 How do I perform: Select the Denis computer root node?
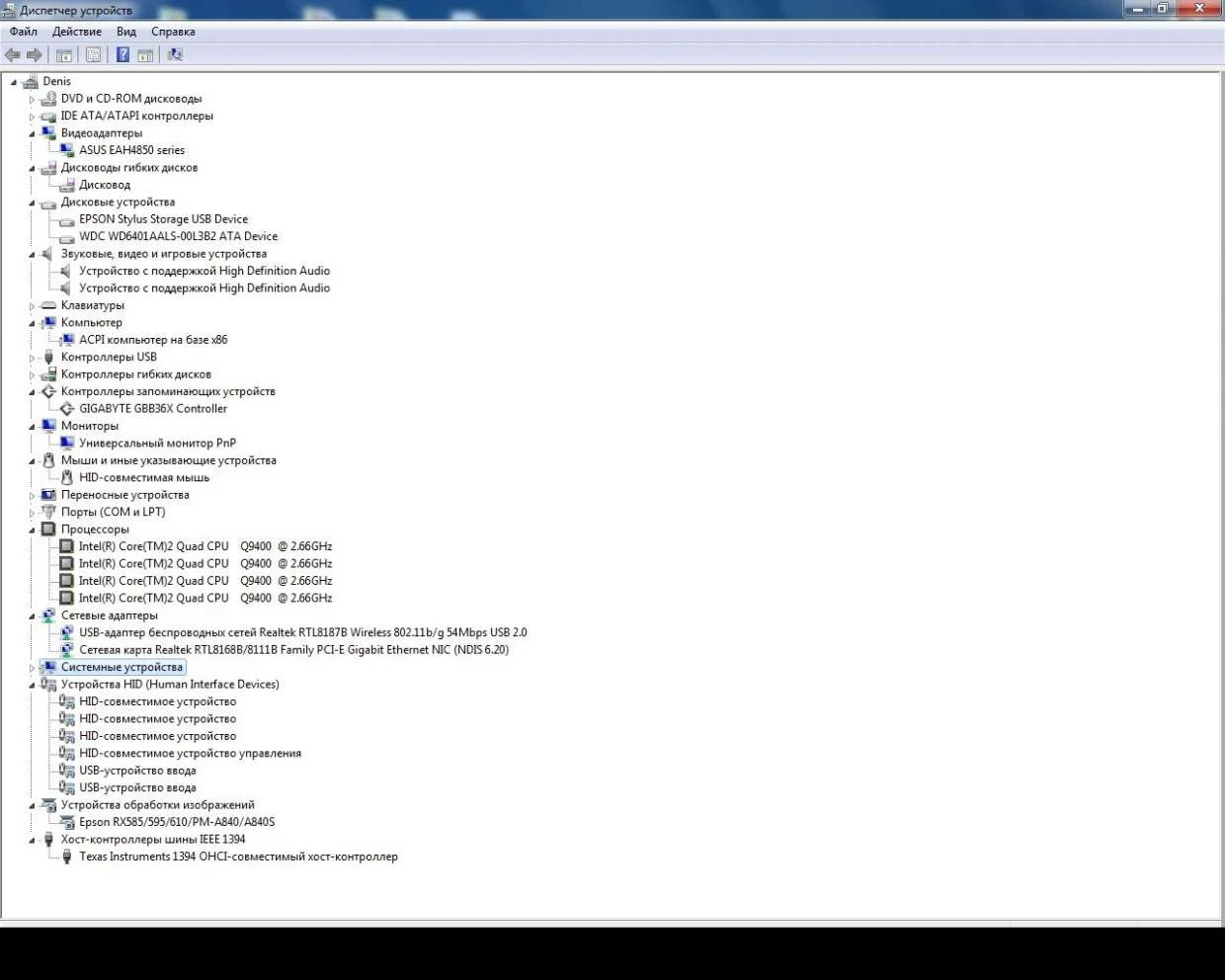[x=56, y=81]
